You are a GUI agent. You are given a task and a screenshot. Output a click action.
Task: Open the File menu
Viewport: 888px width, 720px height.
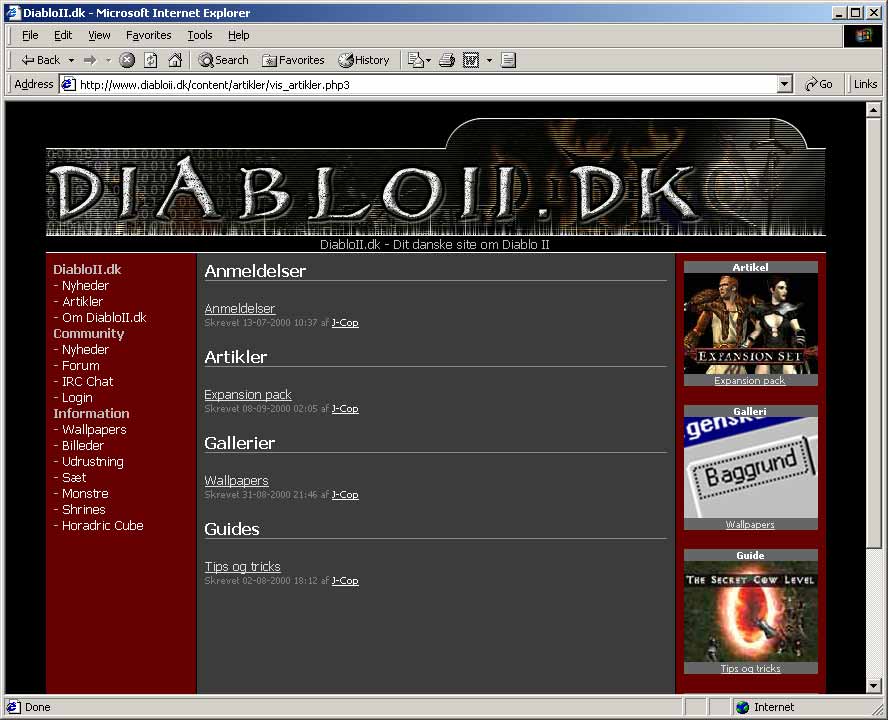click(30, 35)
